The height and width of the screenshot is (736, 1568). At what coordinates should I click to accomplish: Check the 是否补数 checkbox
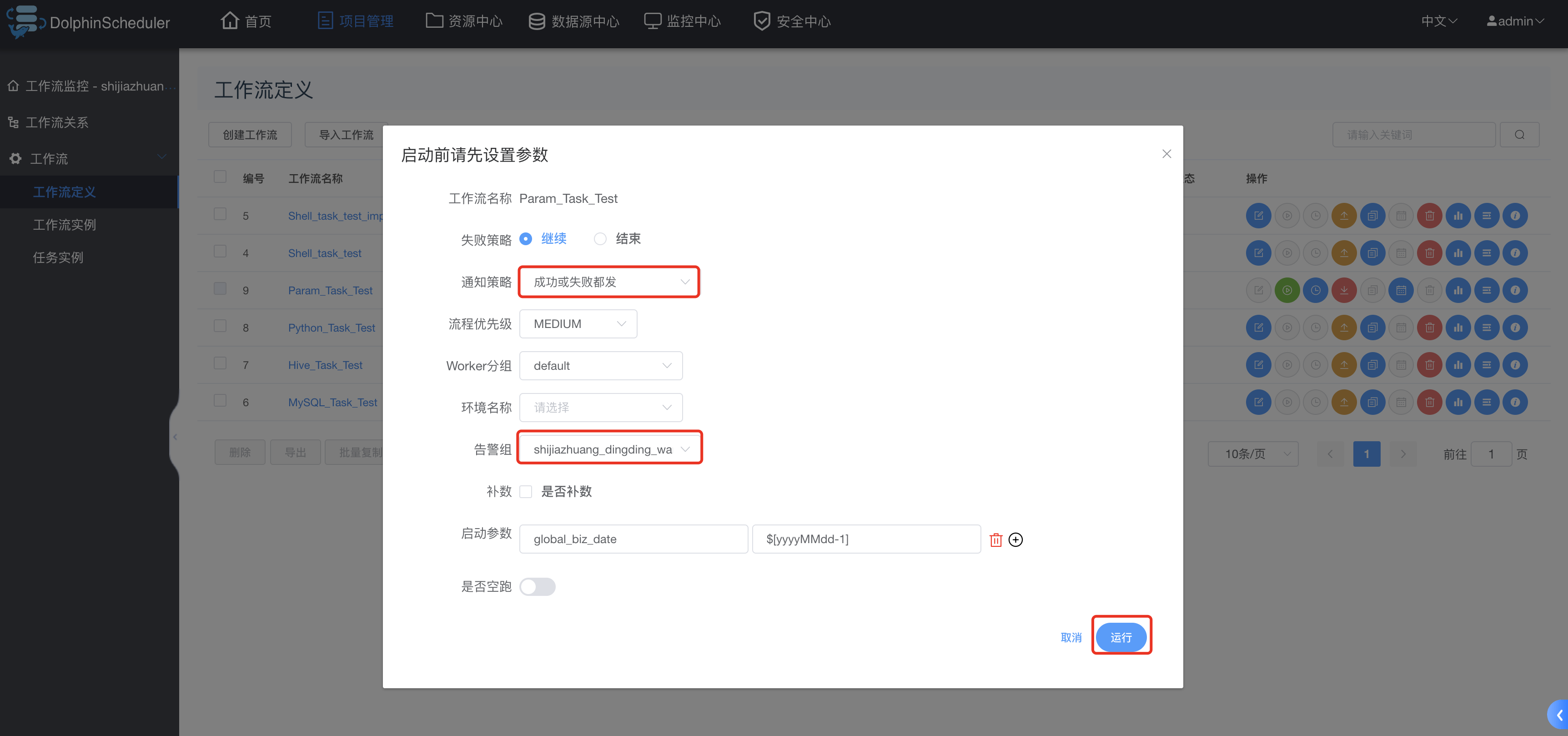(x=526, y=491)
